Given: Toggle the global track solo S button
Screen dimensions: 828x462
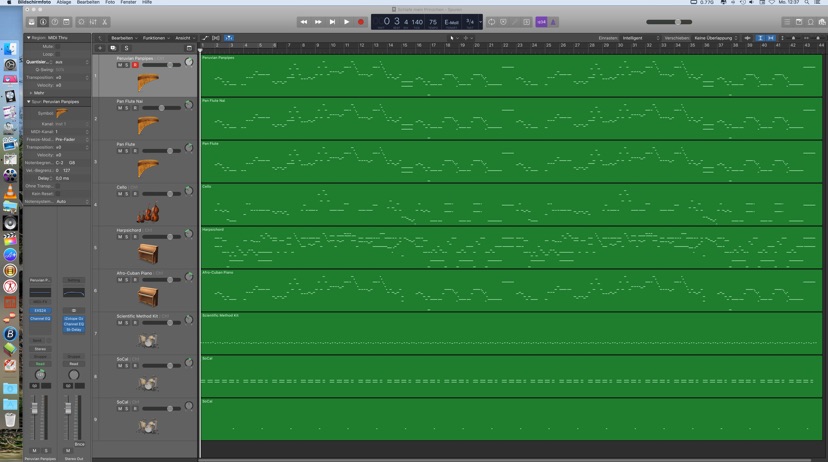Looking at the screenshot, I should (x=126, y=48).
